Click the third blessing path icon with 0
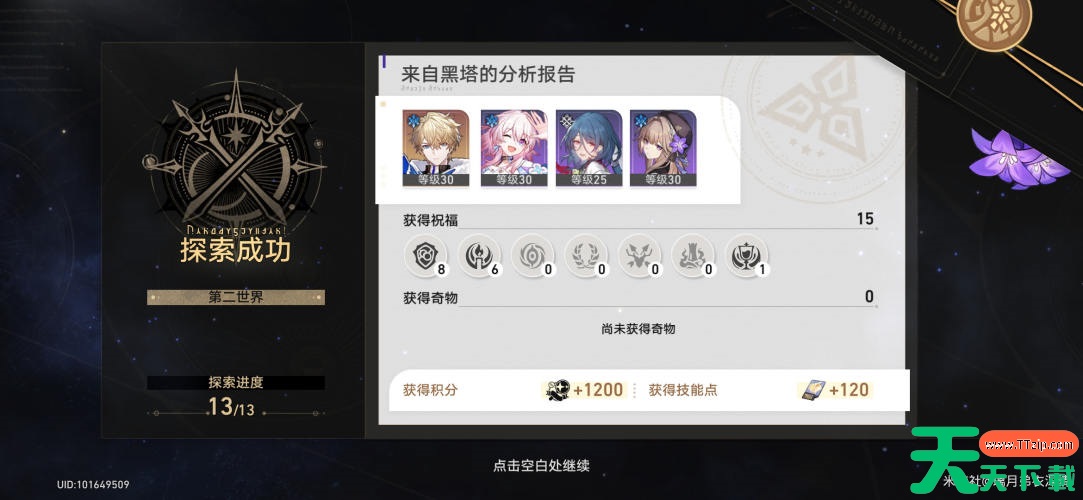 pos(533,256)
